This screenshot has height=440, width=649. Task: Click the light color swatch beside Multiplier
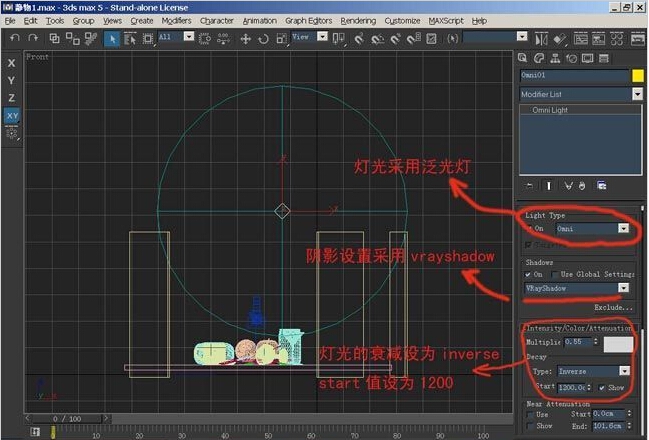click(618, 344)
